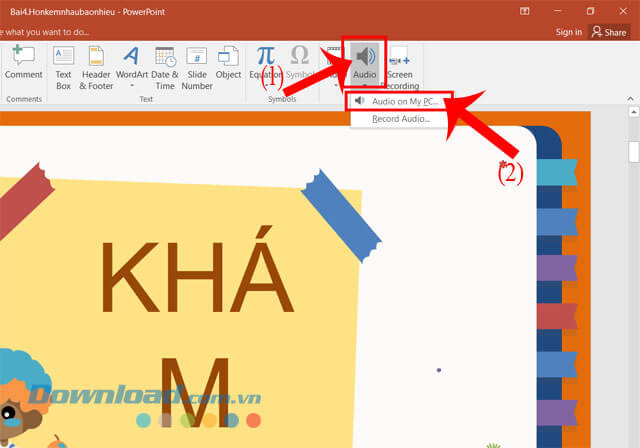Click the Sign in link
The height and width of the screenshot is (448, 640).
pos(569,32)
